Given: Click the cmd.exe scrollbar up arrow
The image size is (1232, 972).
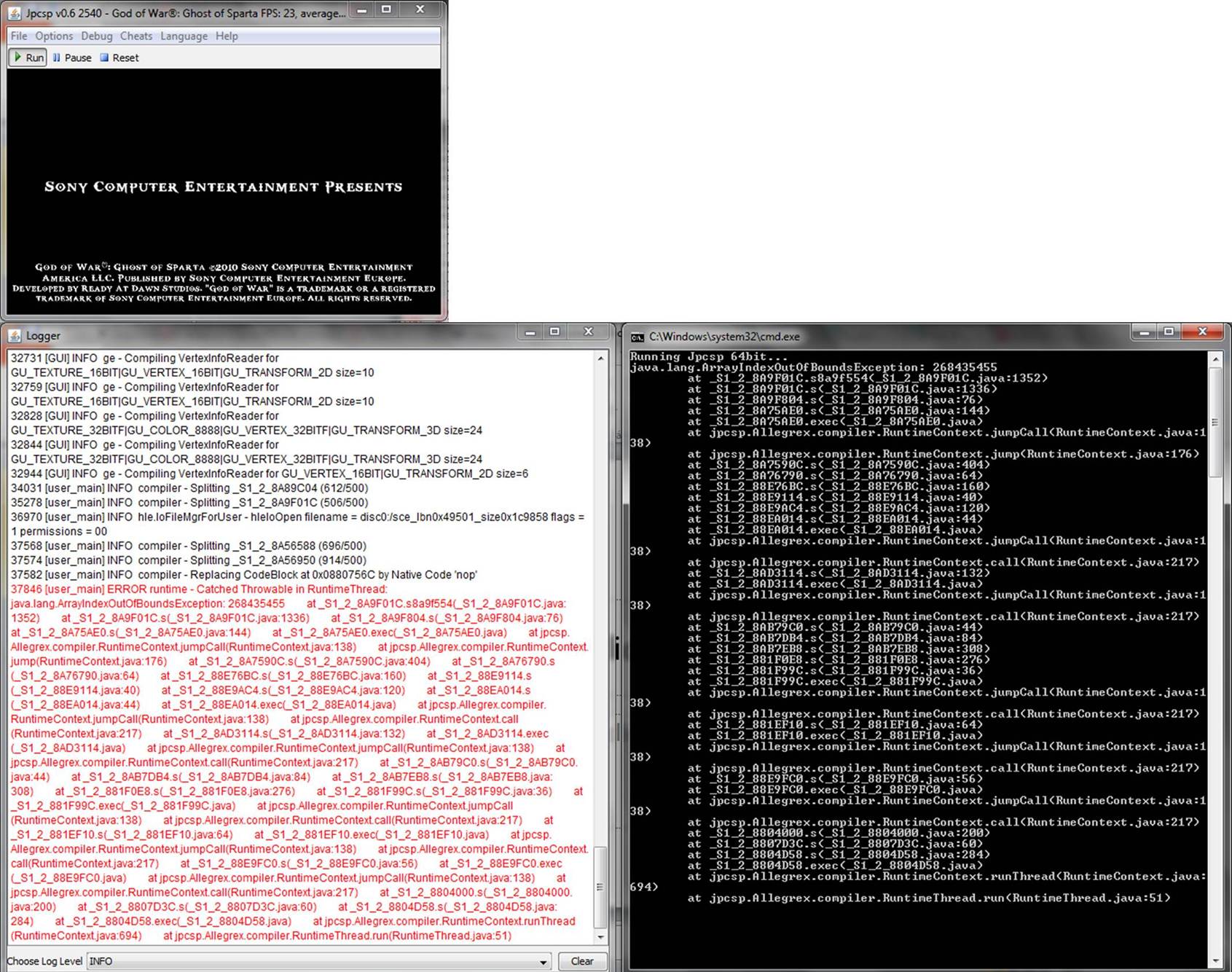Looking at the screenshot, I should [x=1215, y=358].
